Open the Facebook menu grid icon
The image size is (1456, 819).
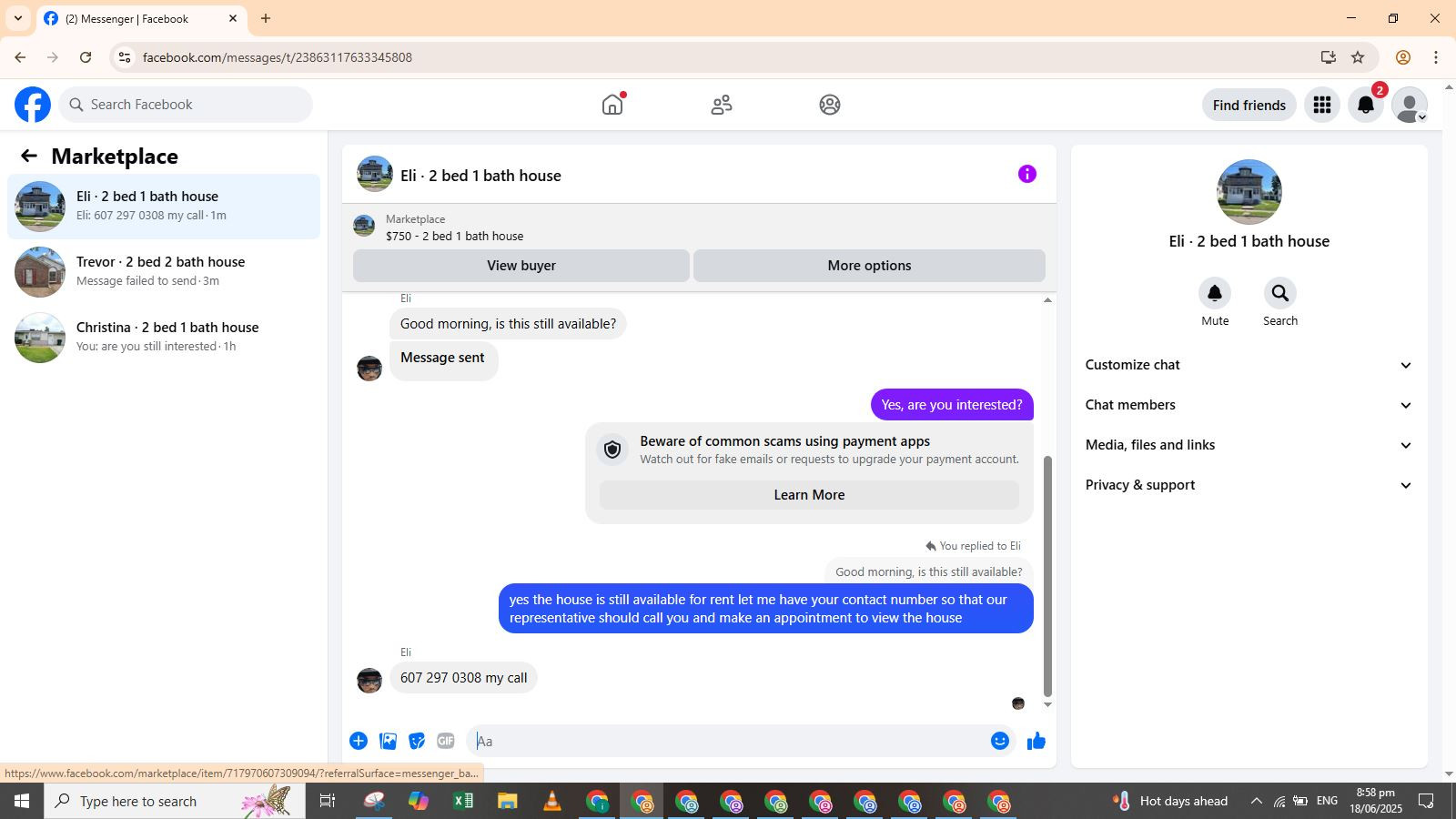[1322, 105]
